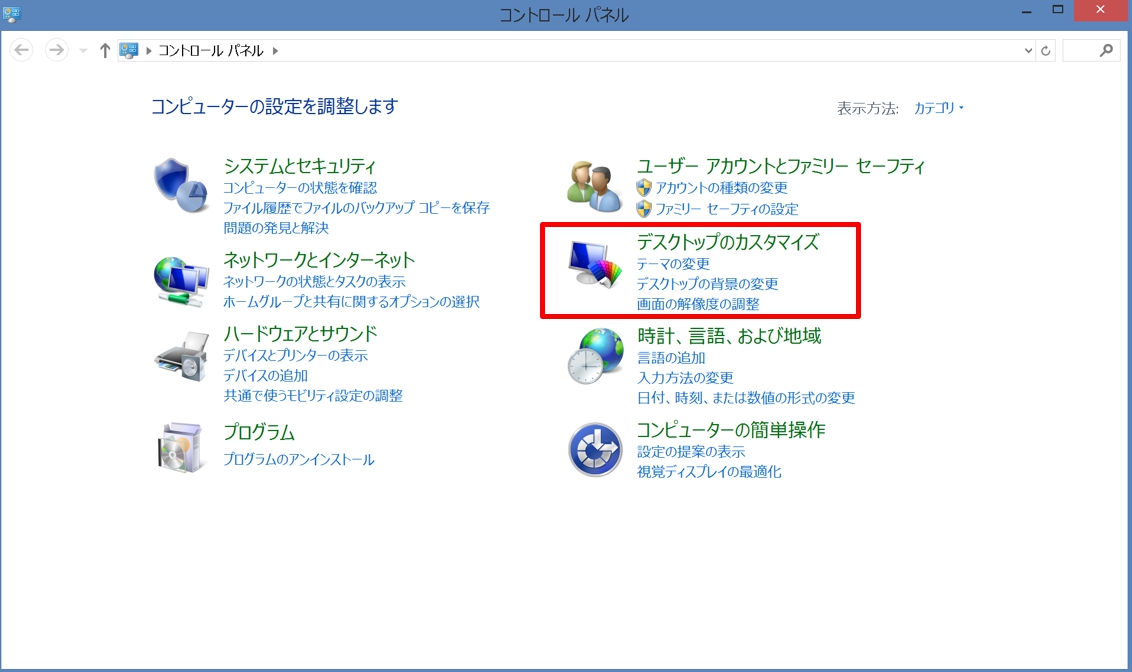Click 画面の解像度の調整 link

click(698, 304)
